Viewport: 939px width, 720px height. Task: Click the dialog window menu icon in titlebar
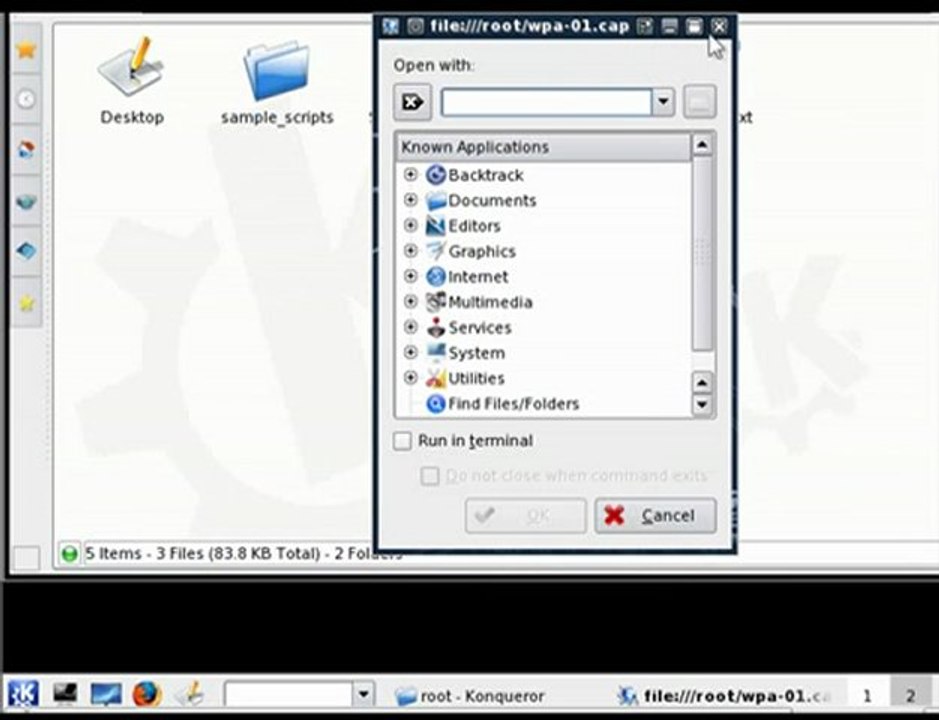pyautogui.click(x=390, y=26)
